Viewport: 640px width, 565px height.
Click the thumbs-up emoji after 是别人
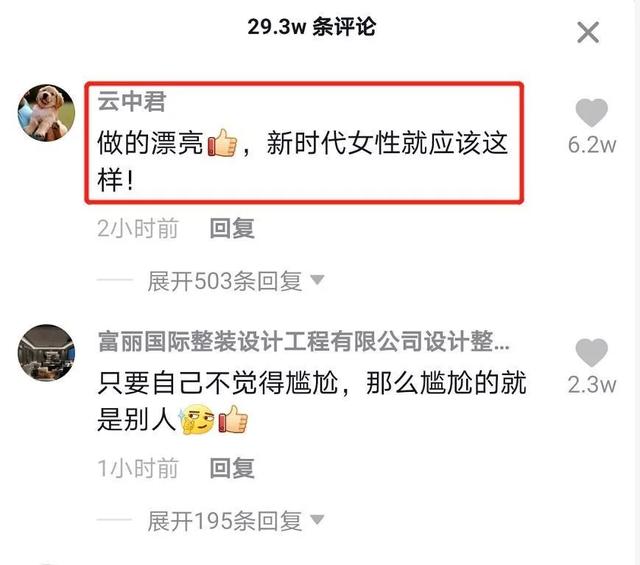click(x=233, y=419)
